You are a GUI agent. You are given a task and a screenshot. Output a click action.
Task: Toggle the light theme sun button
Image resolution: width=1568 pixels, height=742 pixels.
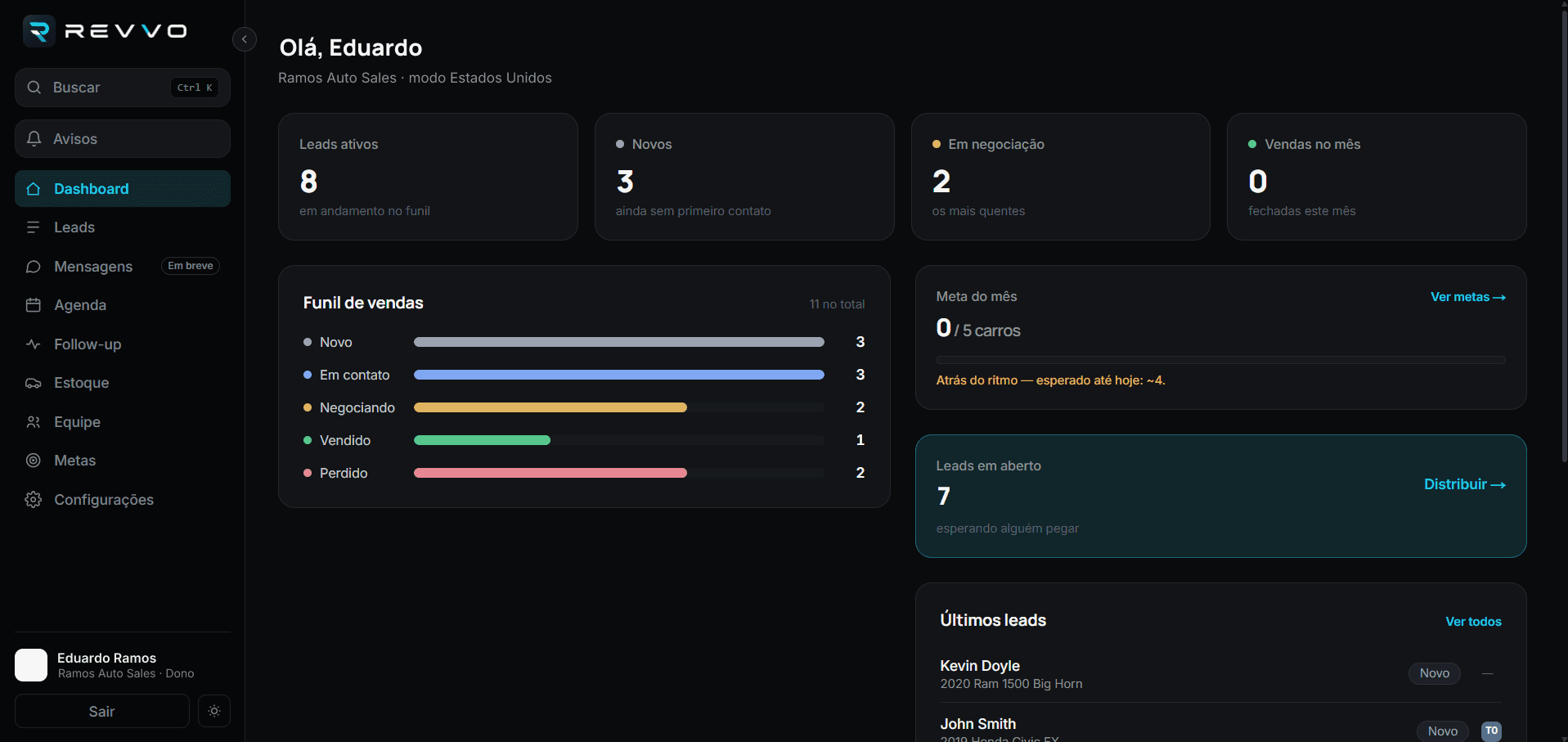[x=214, y=712]
